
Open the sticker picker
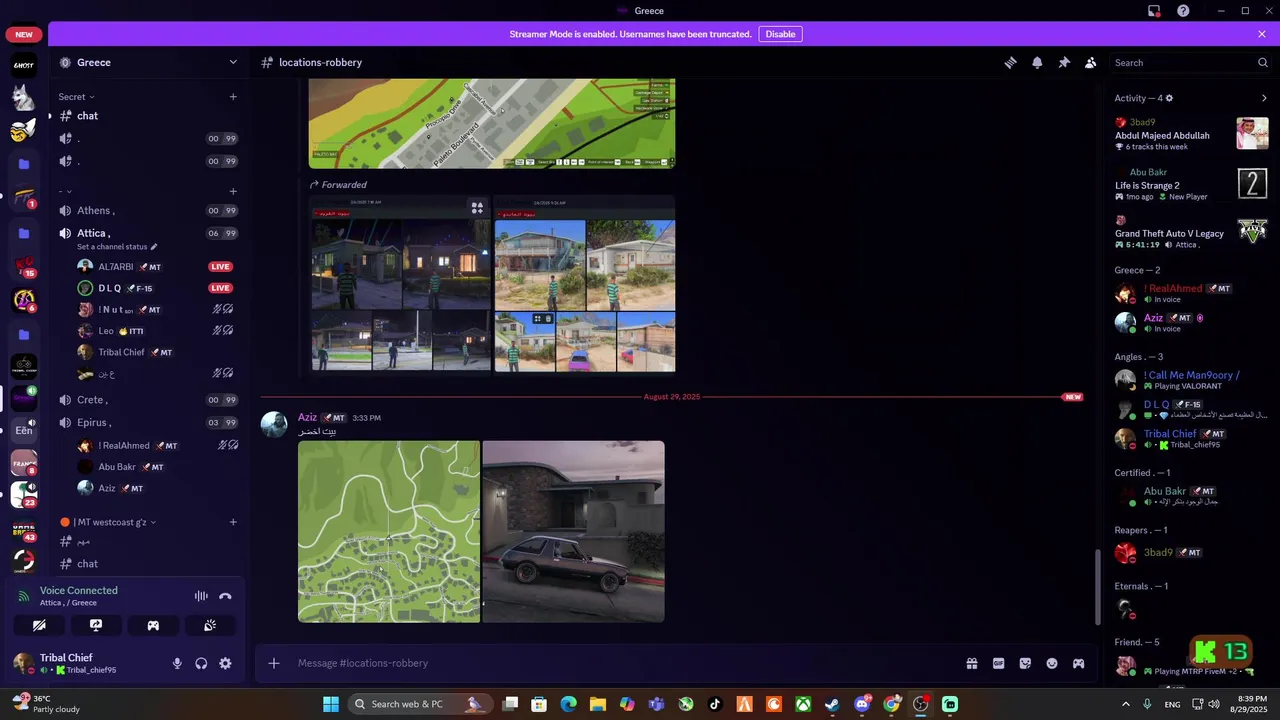point(1025,663)
